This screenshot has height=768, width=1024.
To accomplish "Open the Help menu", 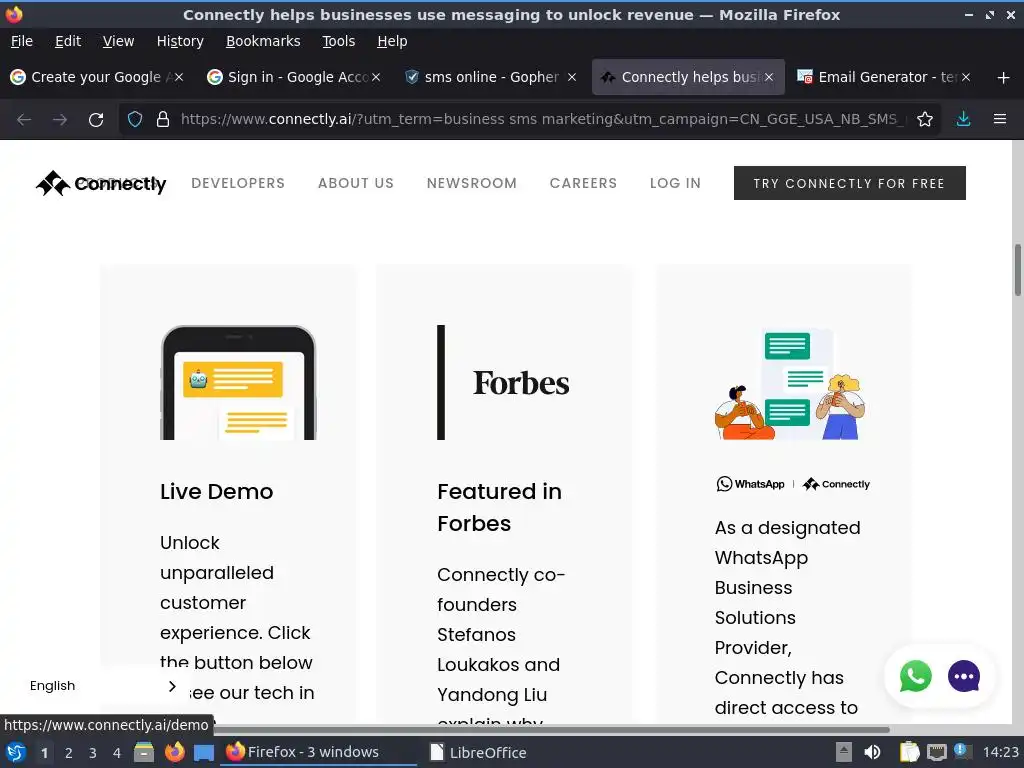I will click(392, 41).
